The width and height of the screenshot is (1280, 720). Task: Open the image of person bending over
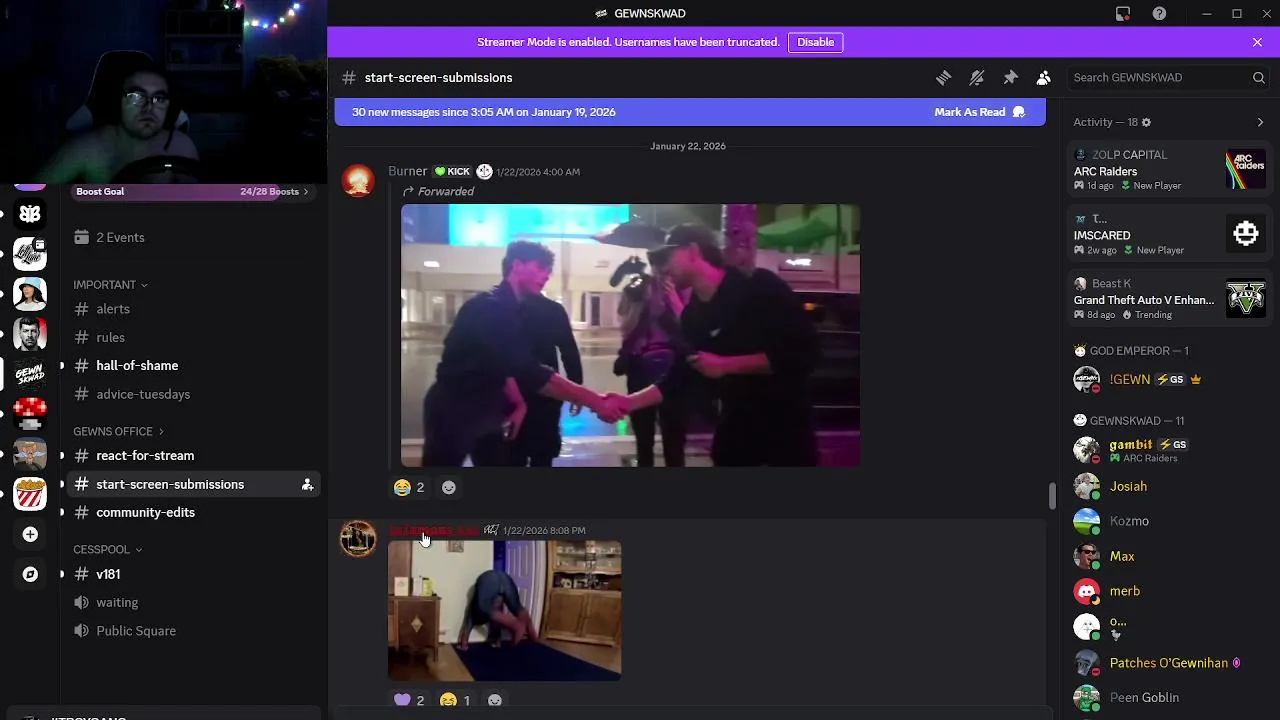click(x=504, y=611)
